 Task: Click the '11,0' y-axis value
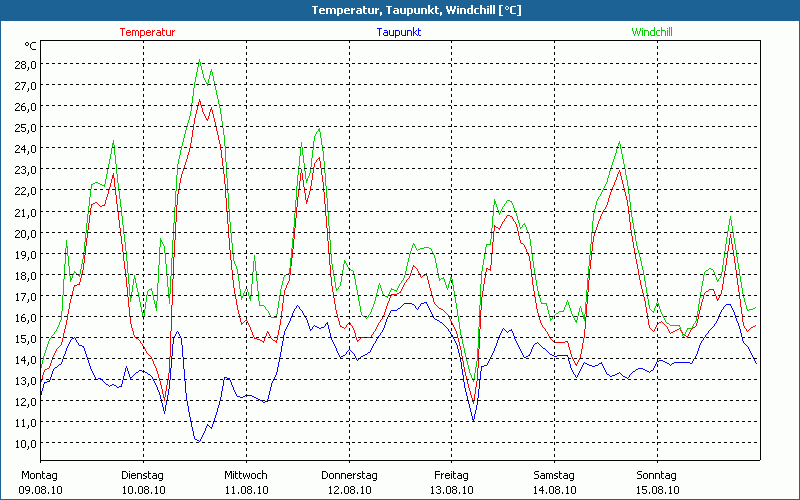26,423
